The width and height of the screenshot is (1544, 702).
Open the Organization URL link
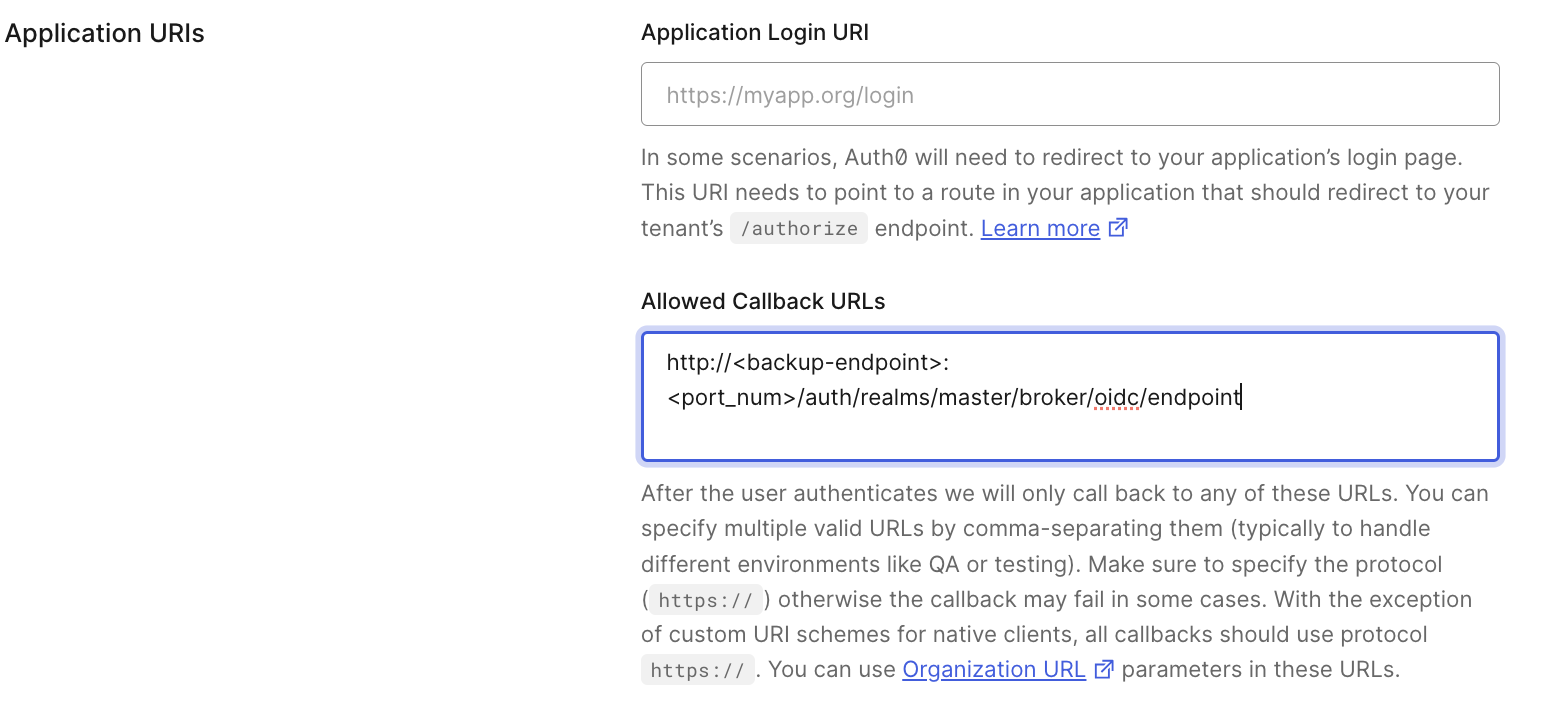point(993,670)
